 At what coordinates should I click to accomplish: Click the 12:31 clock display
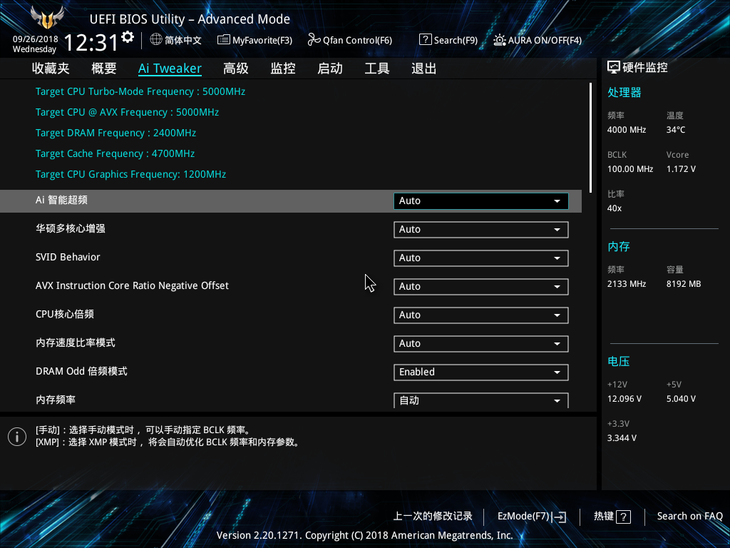(x=91, y=43)
